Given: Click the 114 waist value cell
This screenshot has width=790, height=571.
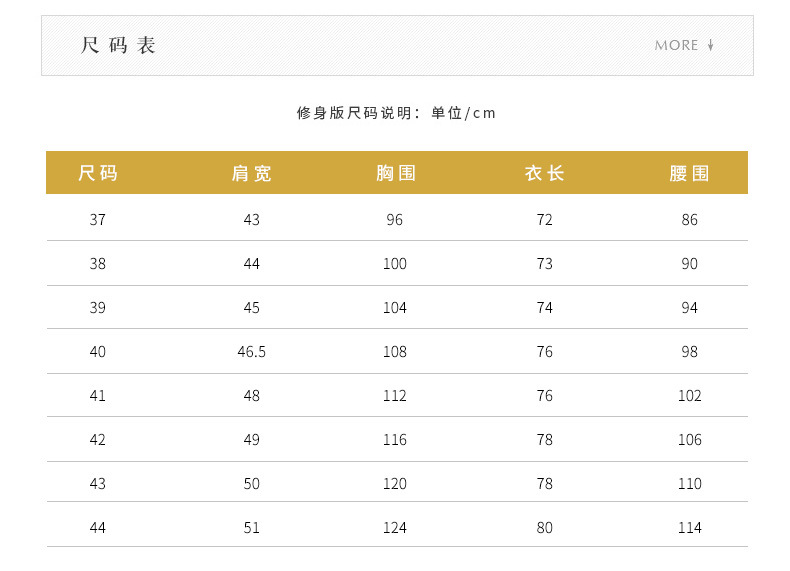Looking at the screenshot, I should tap(689, 527).
